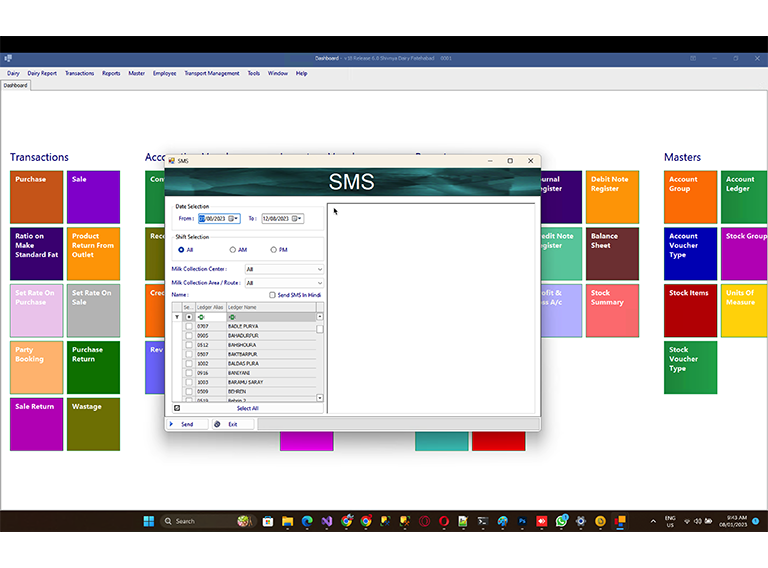The image size is (768, 568).
Task: Open the From date calendar picker
Action: click(233, 218)
